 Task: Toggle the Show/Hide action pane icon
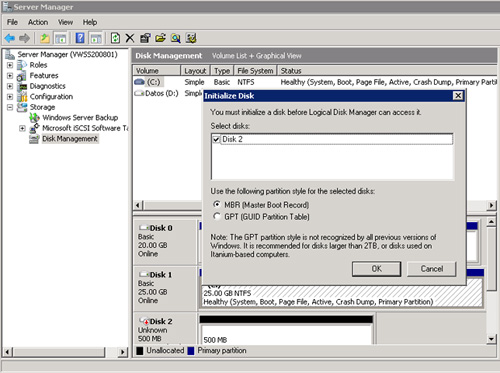click(96, 38)
